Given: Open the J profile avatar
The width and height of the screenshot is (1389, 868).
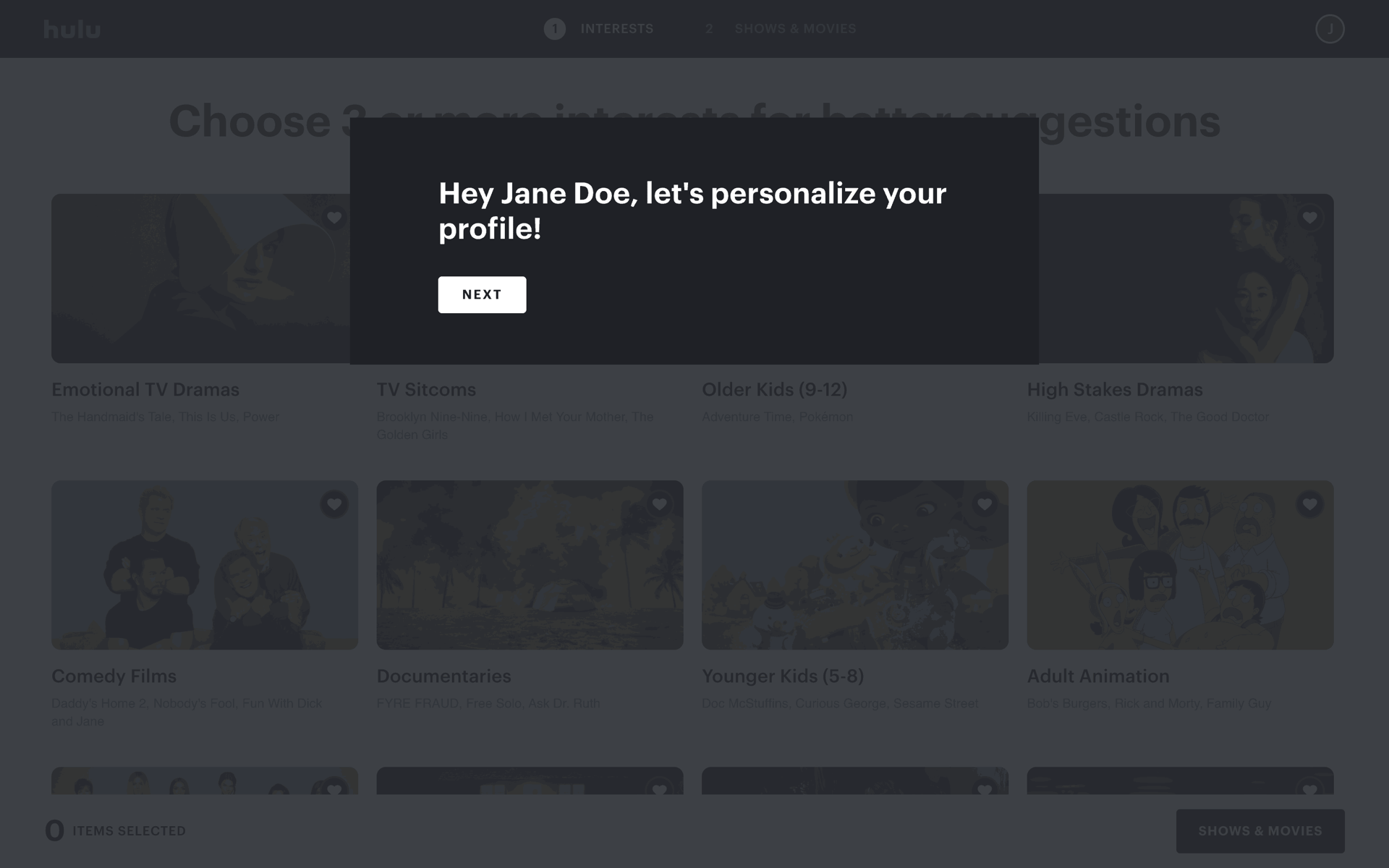Looking at the screenshot, I should 1330,29.
